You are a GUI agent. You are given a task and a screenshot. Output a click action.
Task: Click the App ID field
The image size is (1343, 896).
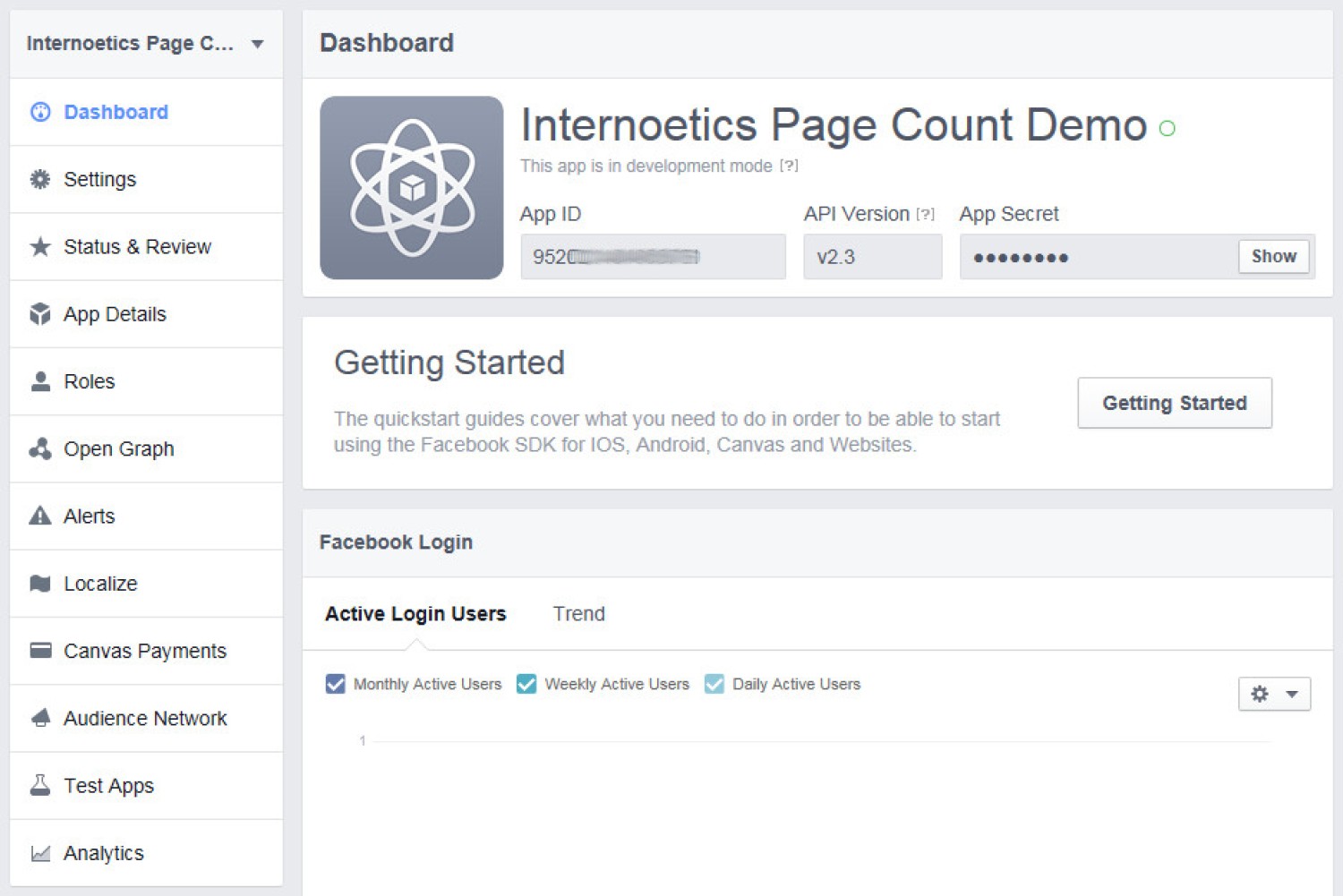click(653, 257)
